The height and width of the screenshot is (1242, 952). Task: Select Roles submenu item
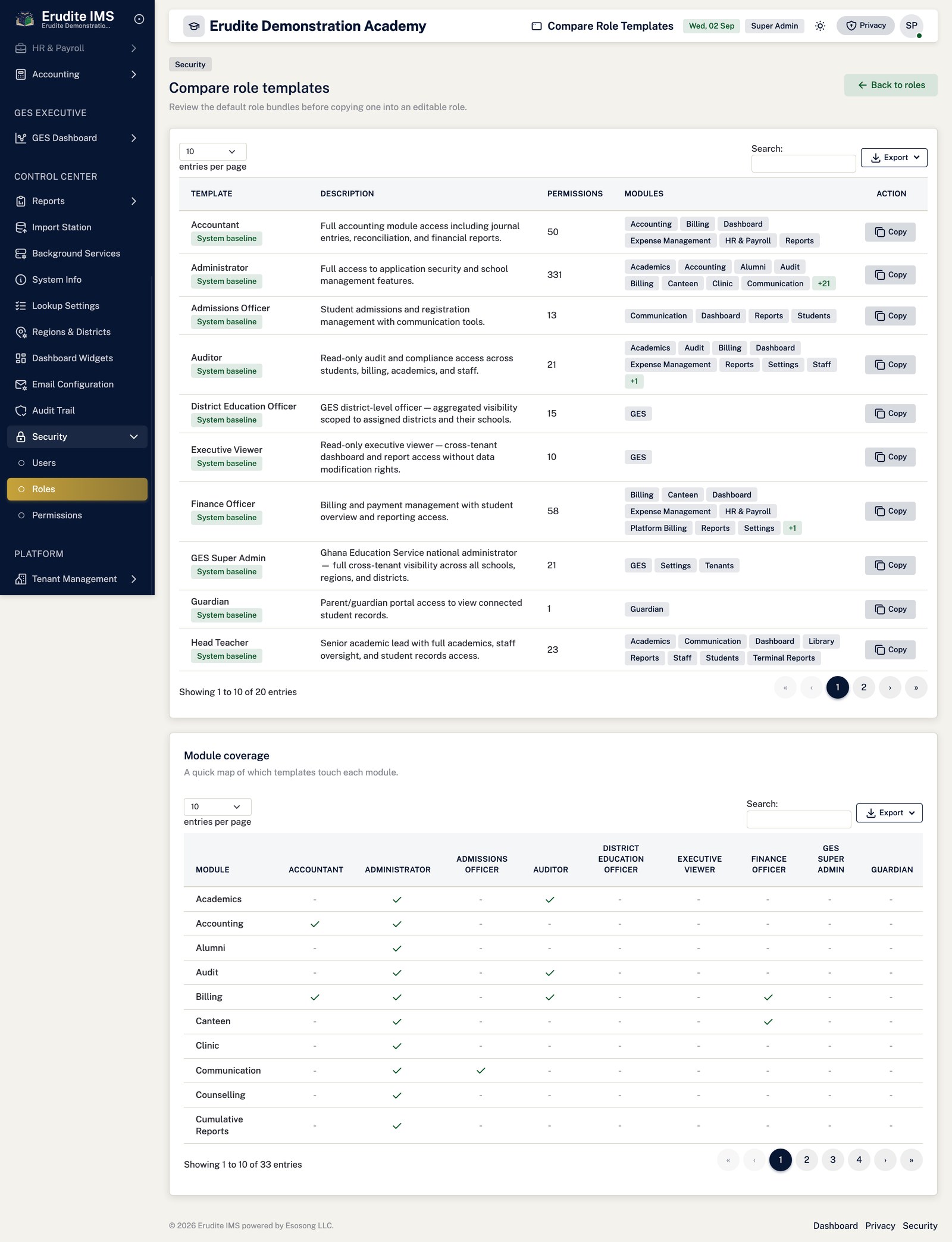(x=77, y=489)
